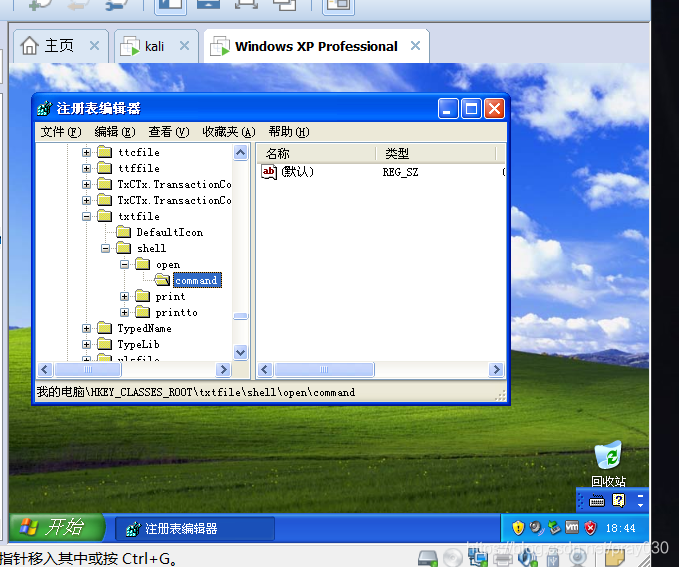Open the 查看(V) menu

[169, 132]
